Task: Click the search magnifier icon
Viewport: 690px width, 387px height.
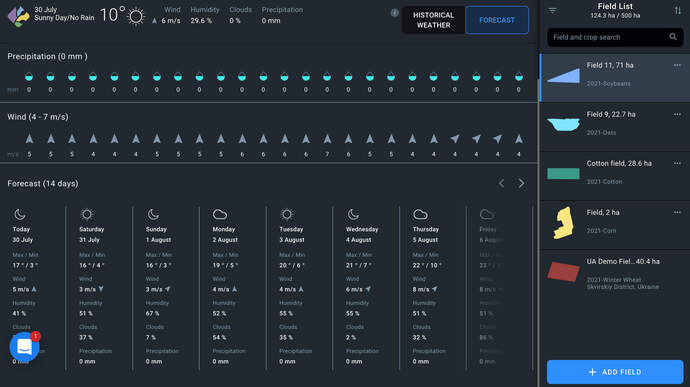Action: click(673, 37)
